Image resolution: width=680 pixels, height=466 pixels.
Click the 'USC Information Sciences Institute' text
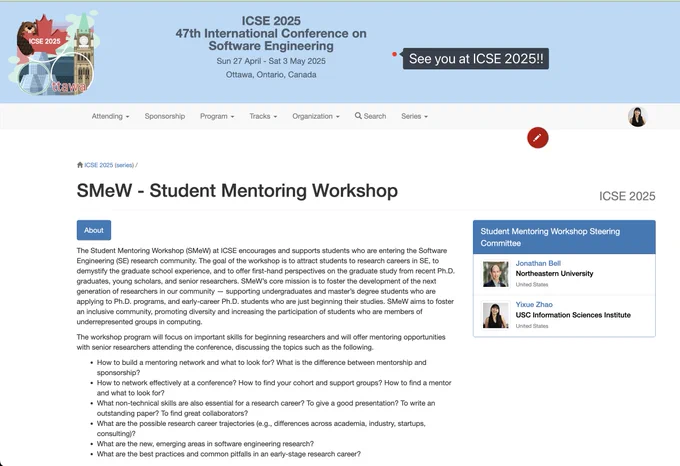[x=573, y=315]
